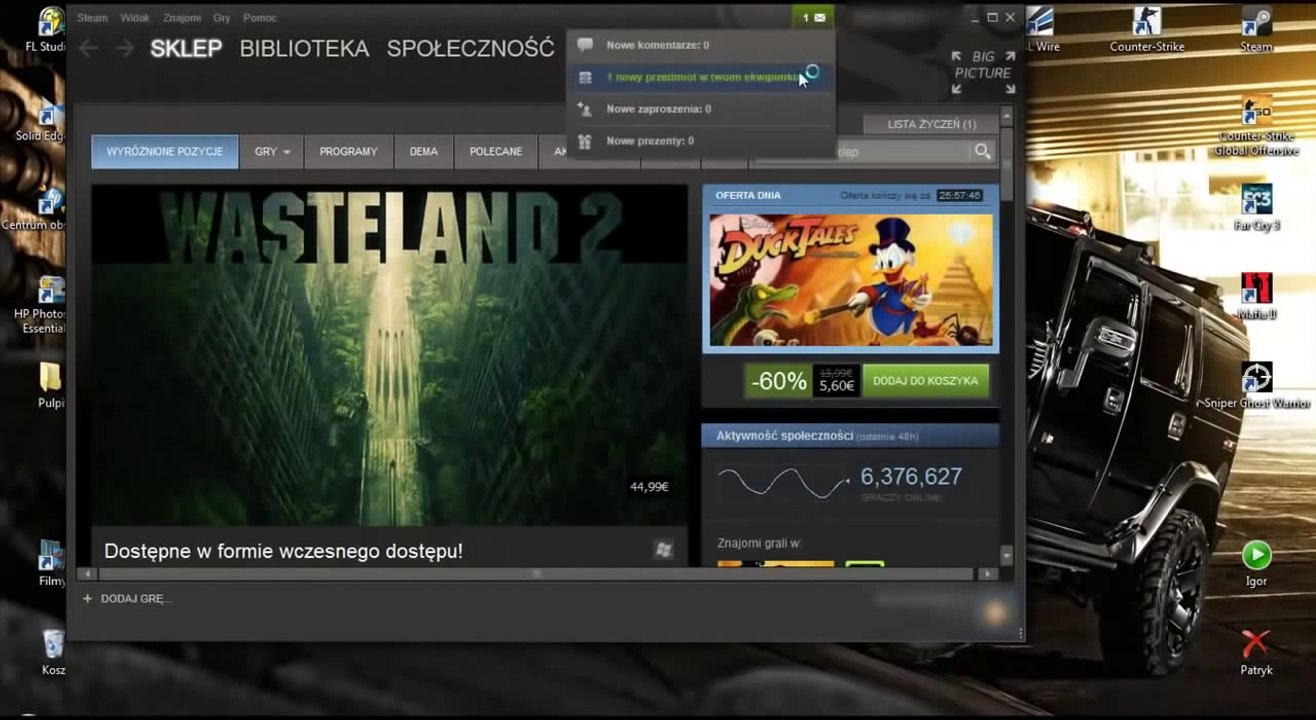
Task: Select the Igor desktop shortcut
Action: (1257, 564)
